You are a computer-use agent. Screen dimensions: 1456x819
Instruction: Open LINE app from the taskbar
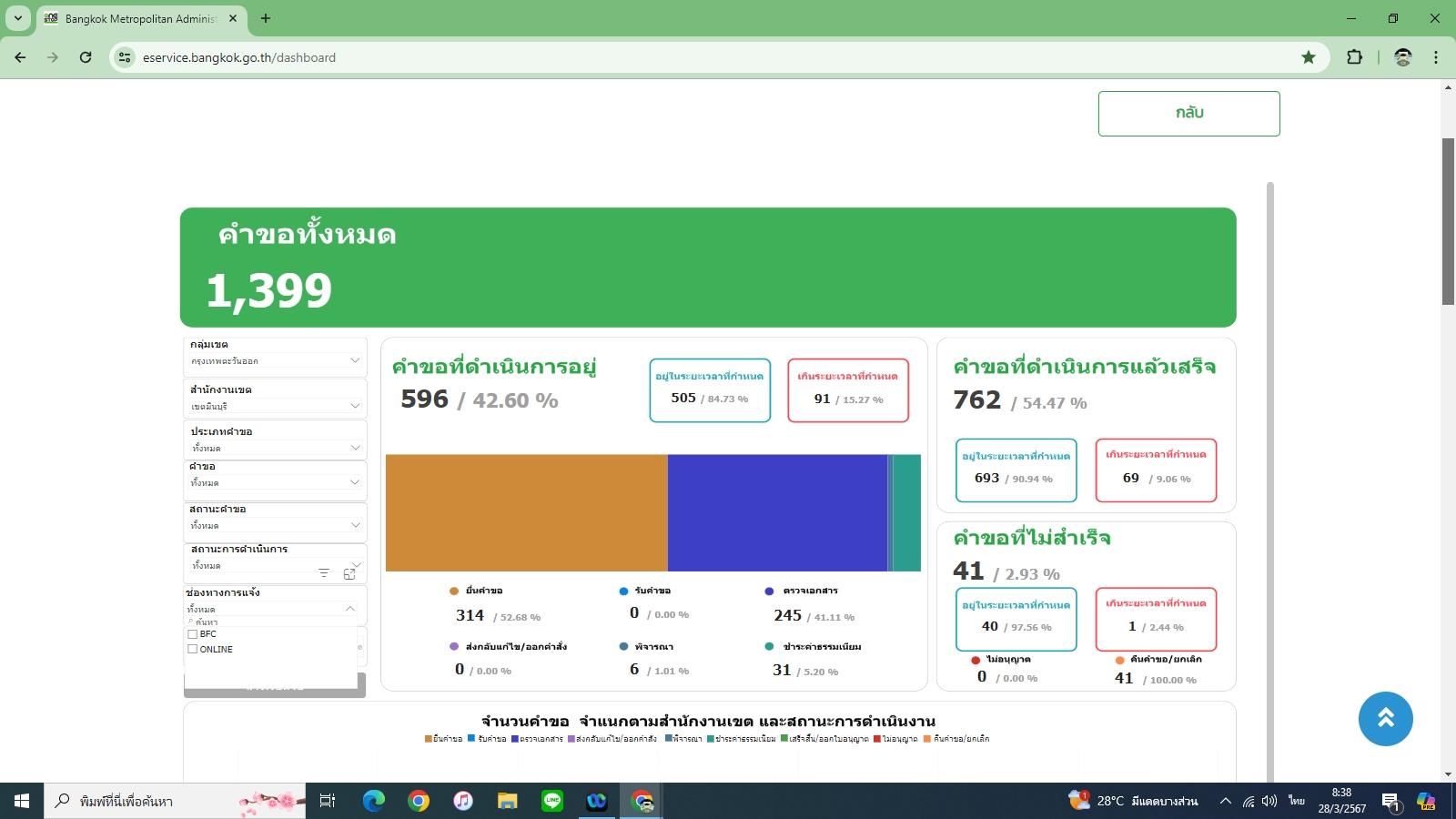(x=552, y=801)
